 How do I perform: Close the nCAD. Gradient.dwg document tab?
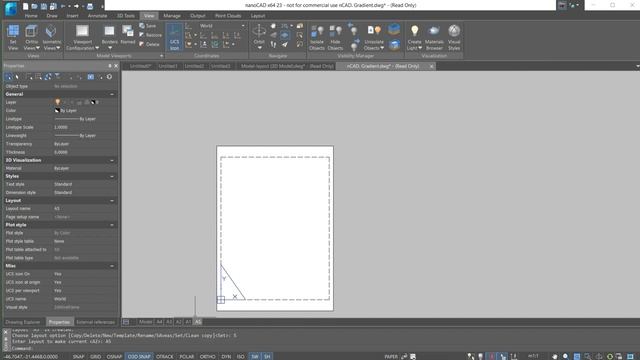coord(431,66)
